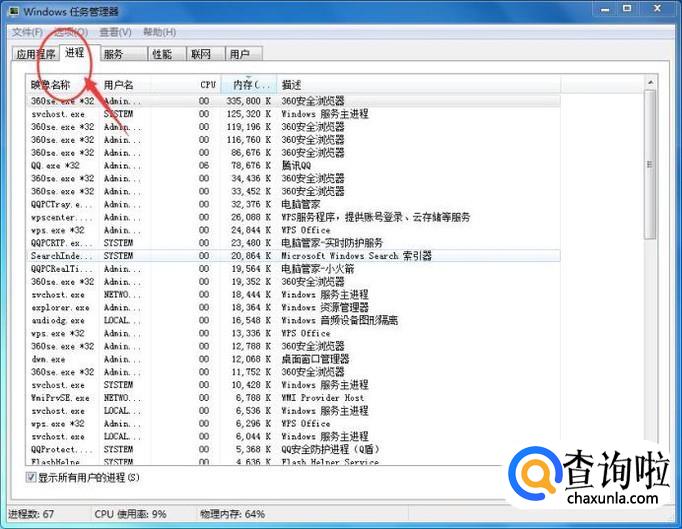682x529 pixels.
Task: Minimize the Task Manager window
Action: tap(605, 9)
